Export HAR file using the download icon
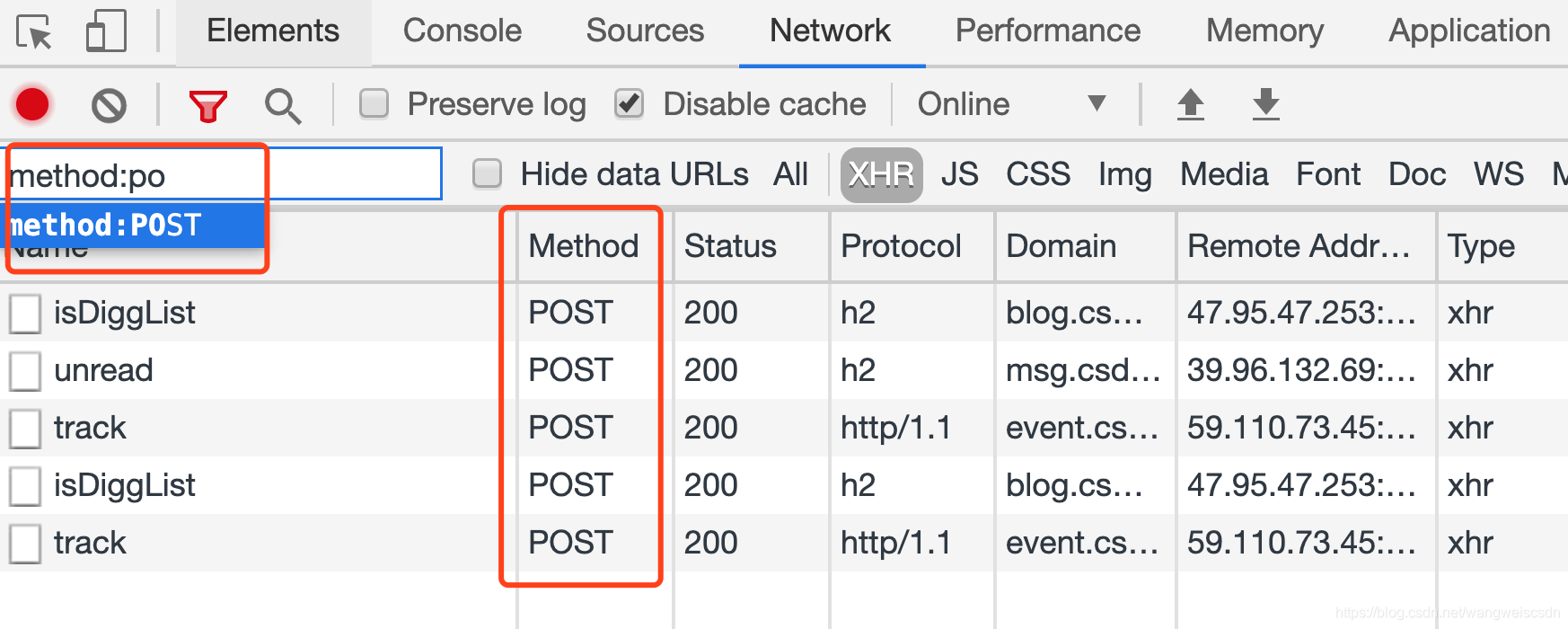This screenshot has width=1568, height=629. click(x=1266, y=103)
